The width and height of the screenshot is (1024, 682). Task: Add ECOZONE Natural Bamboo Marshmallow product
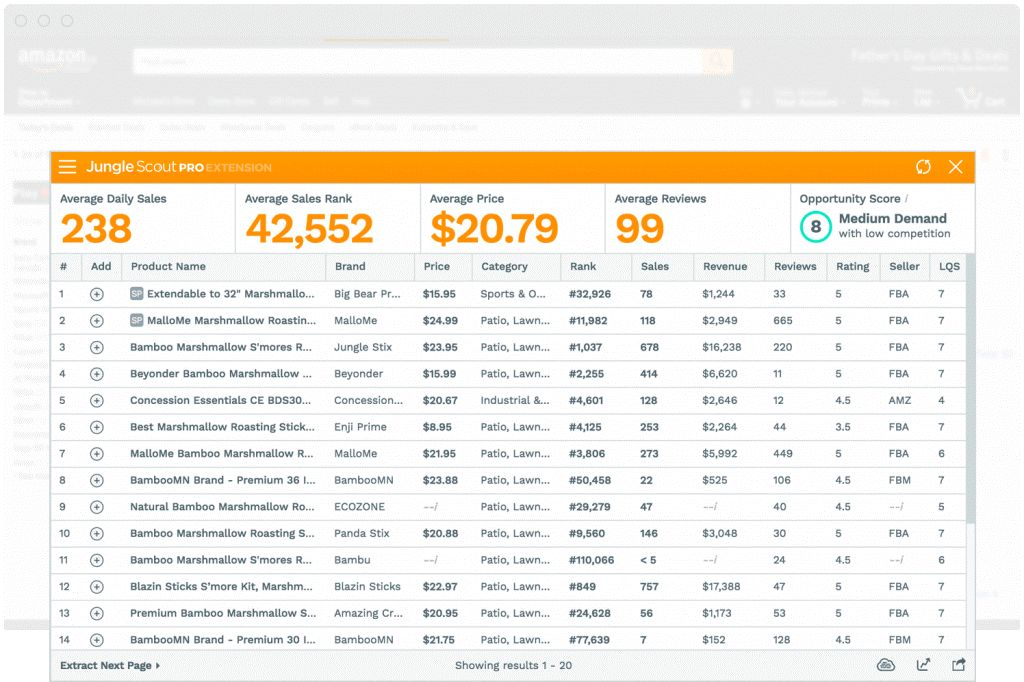(97, 507)
